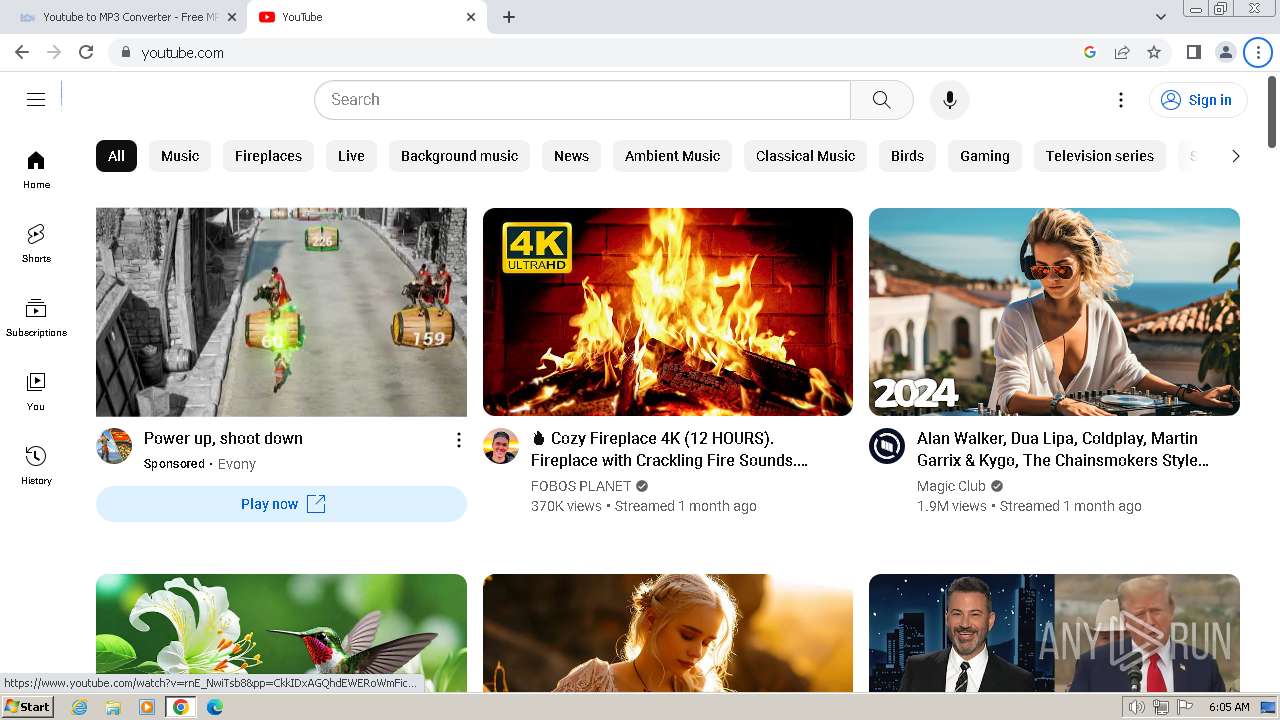Go to Home in the sidebar
This screenshot has width=1280, height=720.
click(x=36, y=170)
